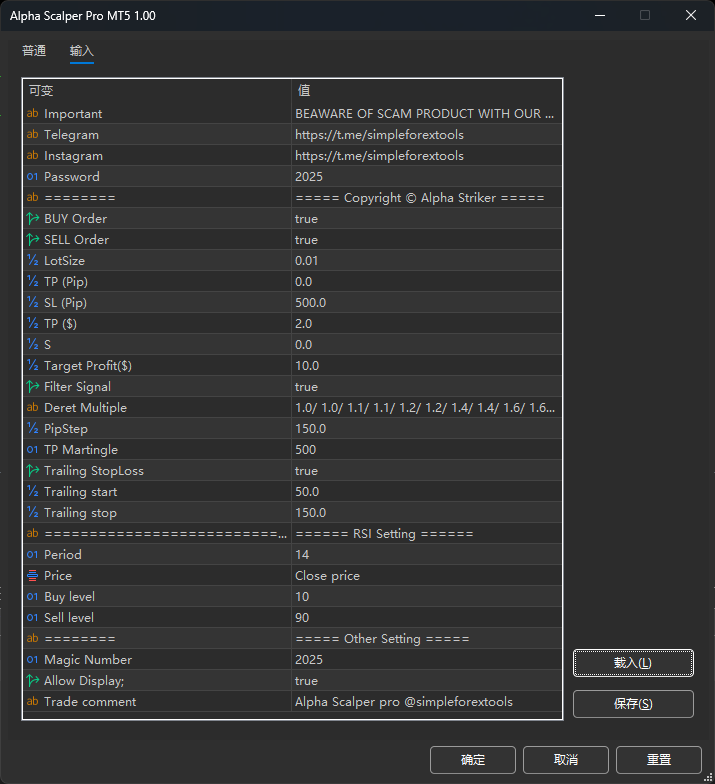
Task: Click the integer icon beside Password
Action: (x=32, y=177)
